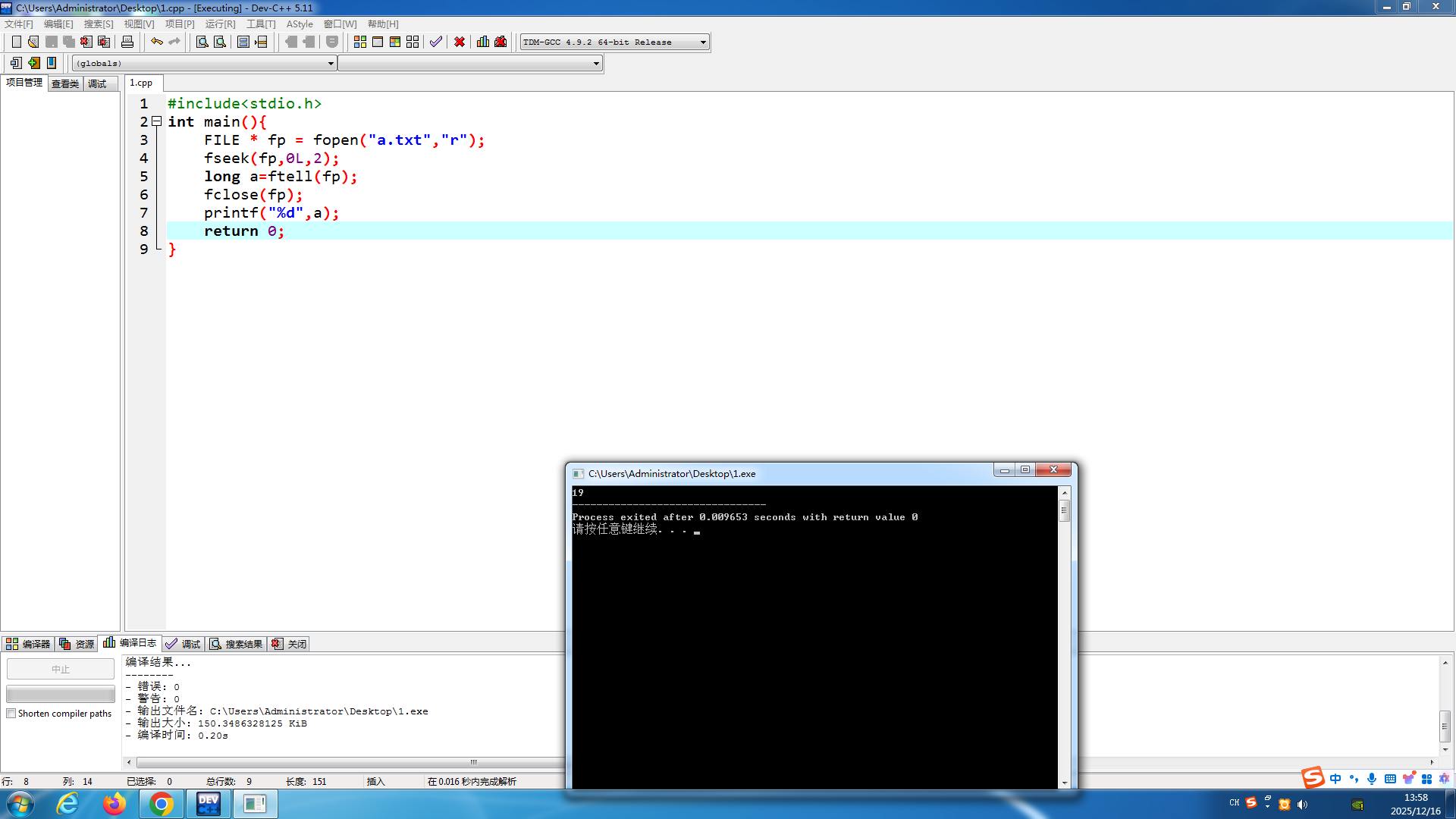Expand the (globals) scope dropdown
The width and height of the screenshot is (1456, 819).
[x=331, y=64]
